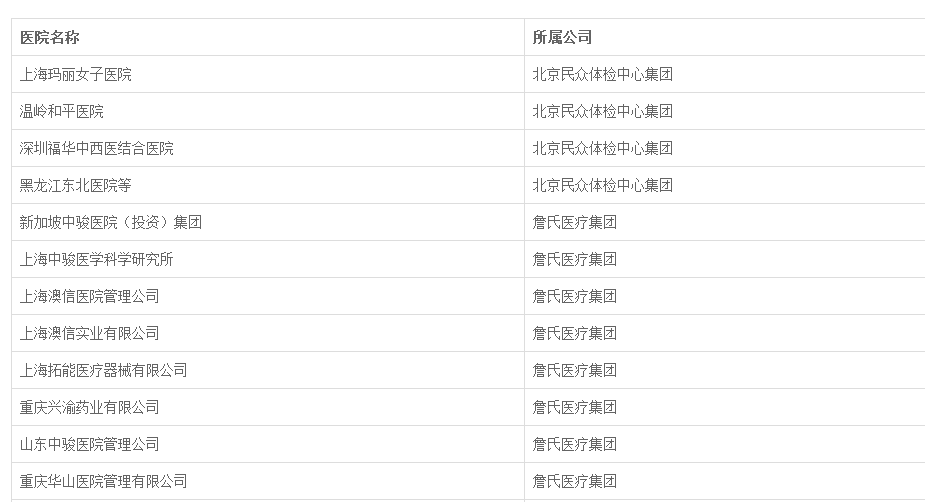
Task: Select the 温岭和平医院 cell
Action: [62, 111]
